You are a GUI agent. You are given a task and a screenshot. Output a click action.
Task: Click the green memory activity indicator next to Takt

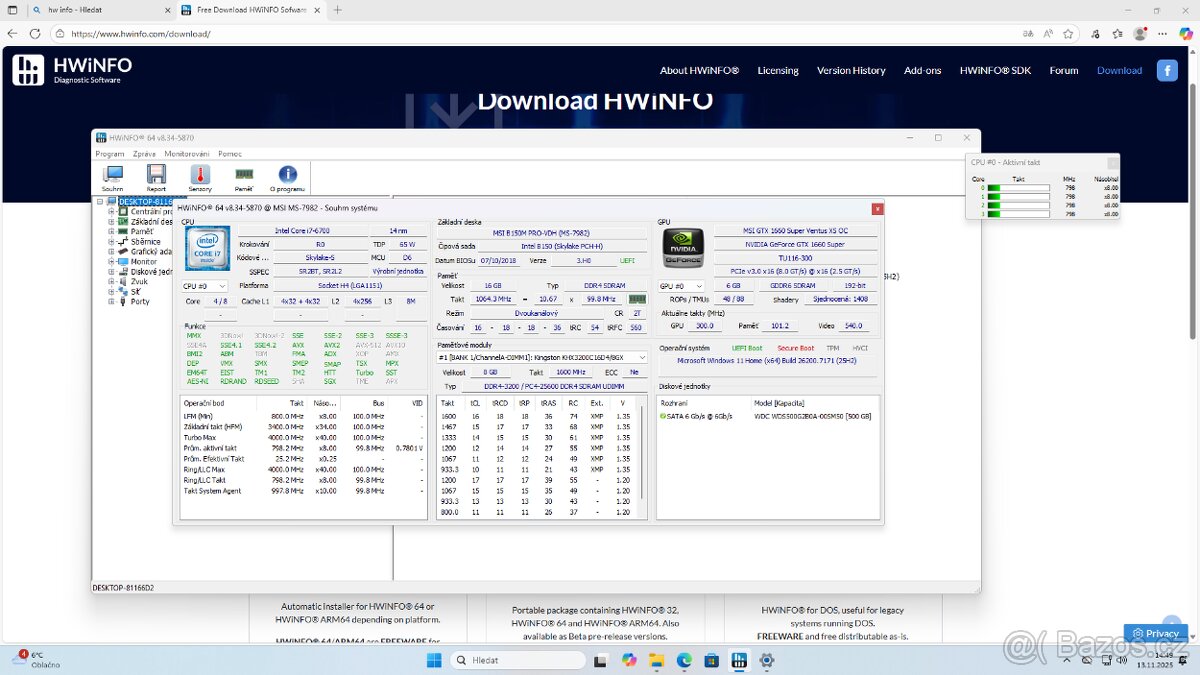[637, 298]
